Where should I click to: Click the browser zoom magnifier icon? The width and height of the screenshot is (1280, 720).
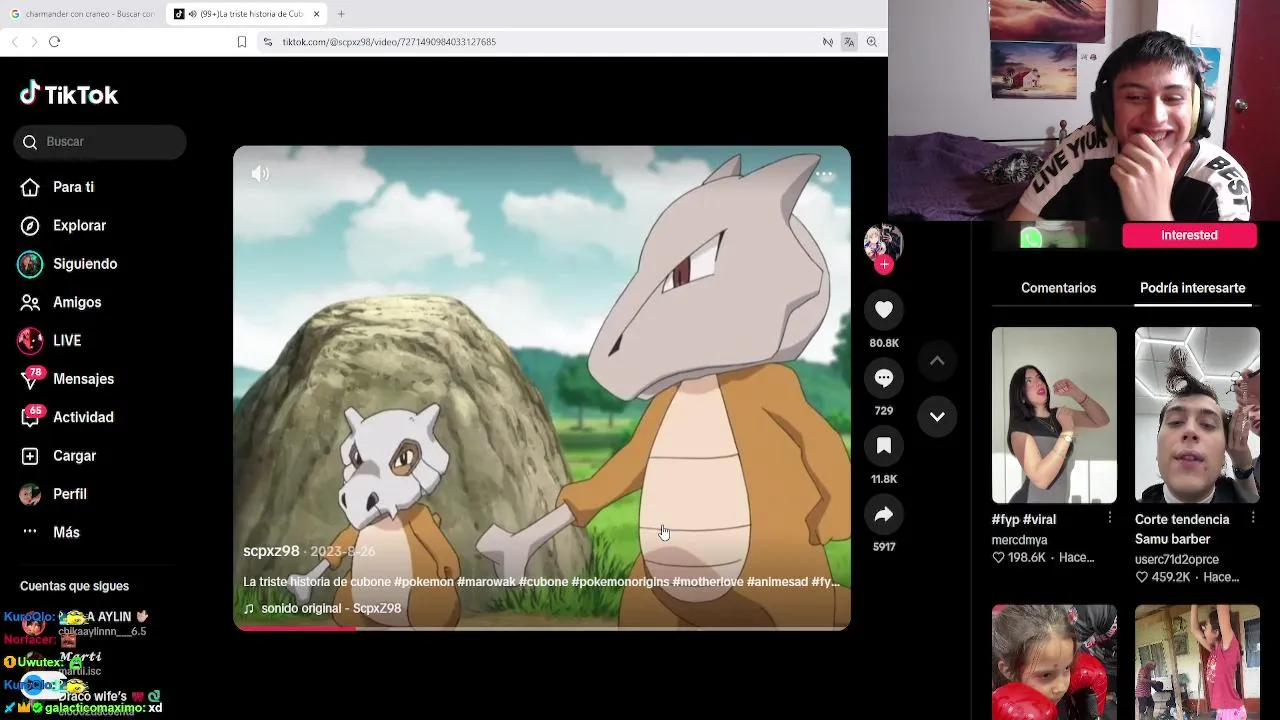pos(872,42)
